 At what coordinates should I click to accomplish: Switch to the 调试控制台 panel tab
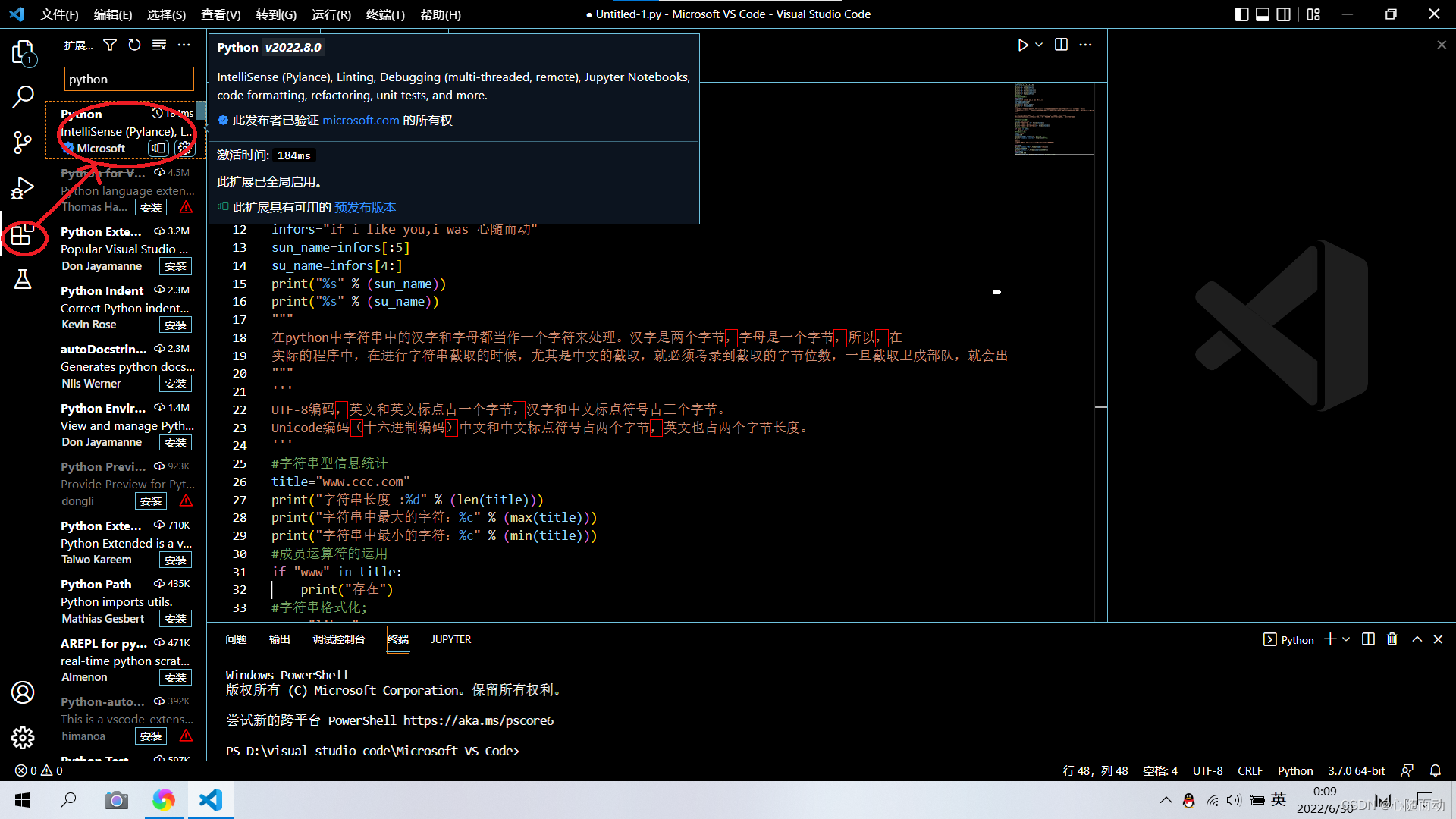[339, 639]
